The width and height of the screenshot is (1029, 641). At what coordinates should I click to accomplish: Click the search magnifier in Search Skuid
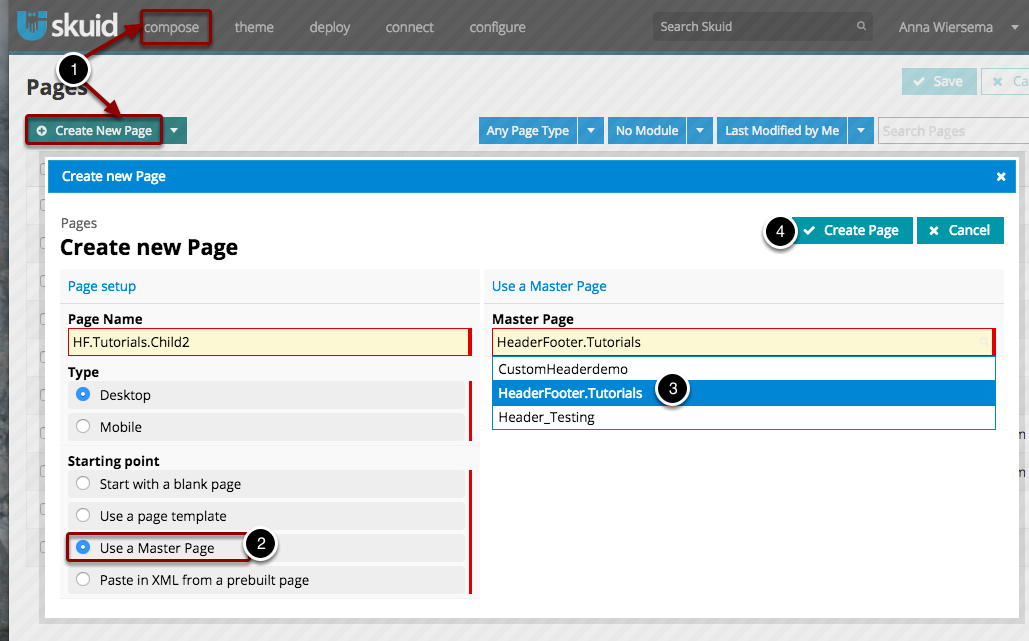pos(861,26)
